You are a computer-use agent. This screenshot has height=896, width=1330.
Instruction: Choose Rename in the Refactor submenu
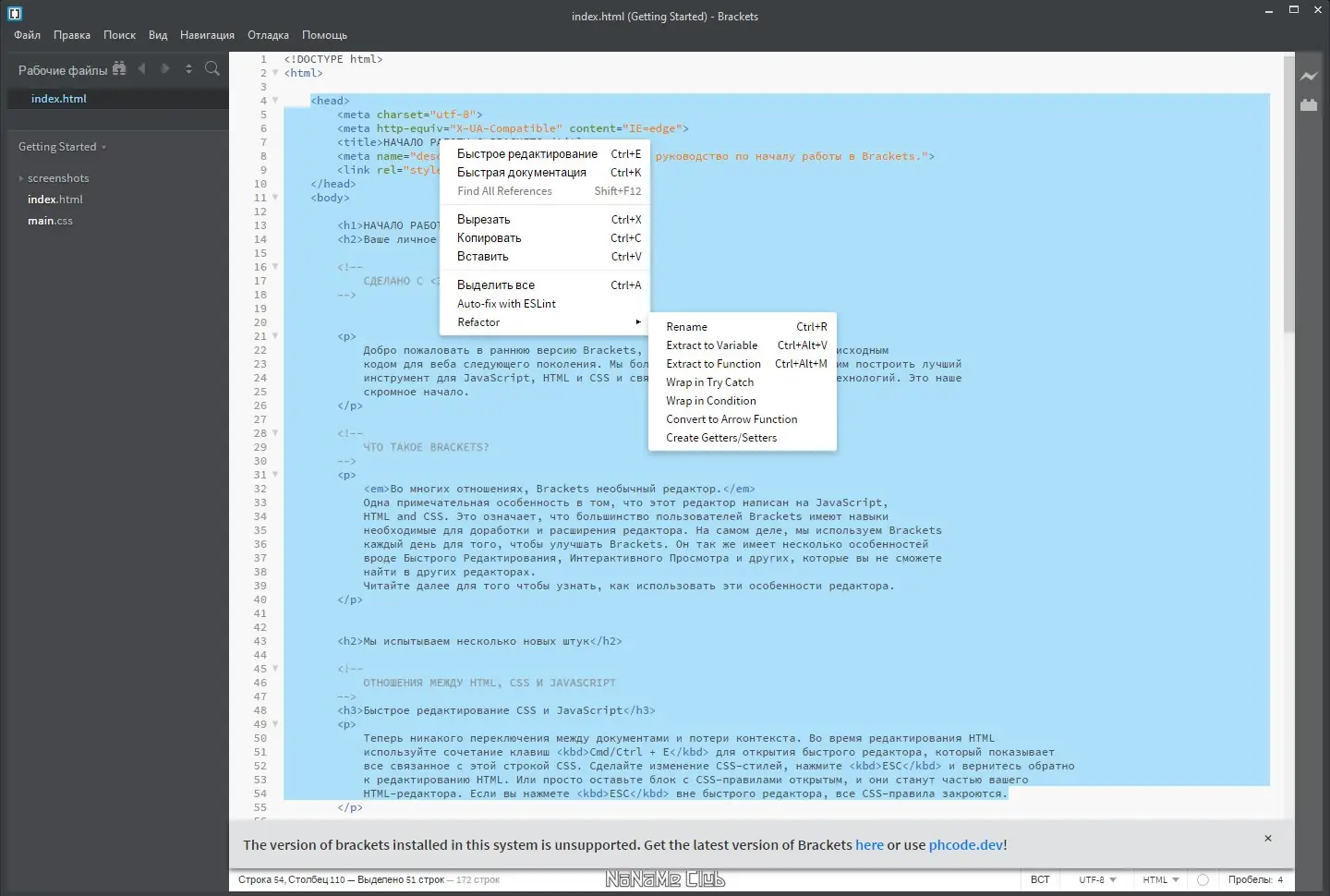(743, 327)
